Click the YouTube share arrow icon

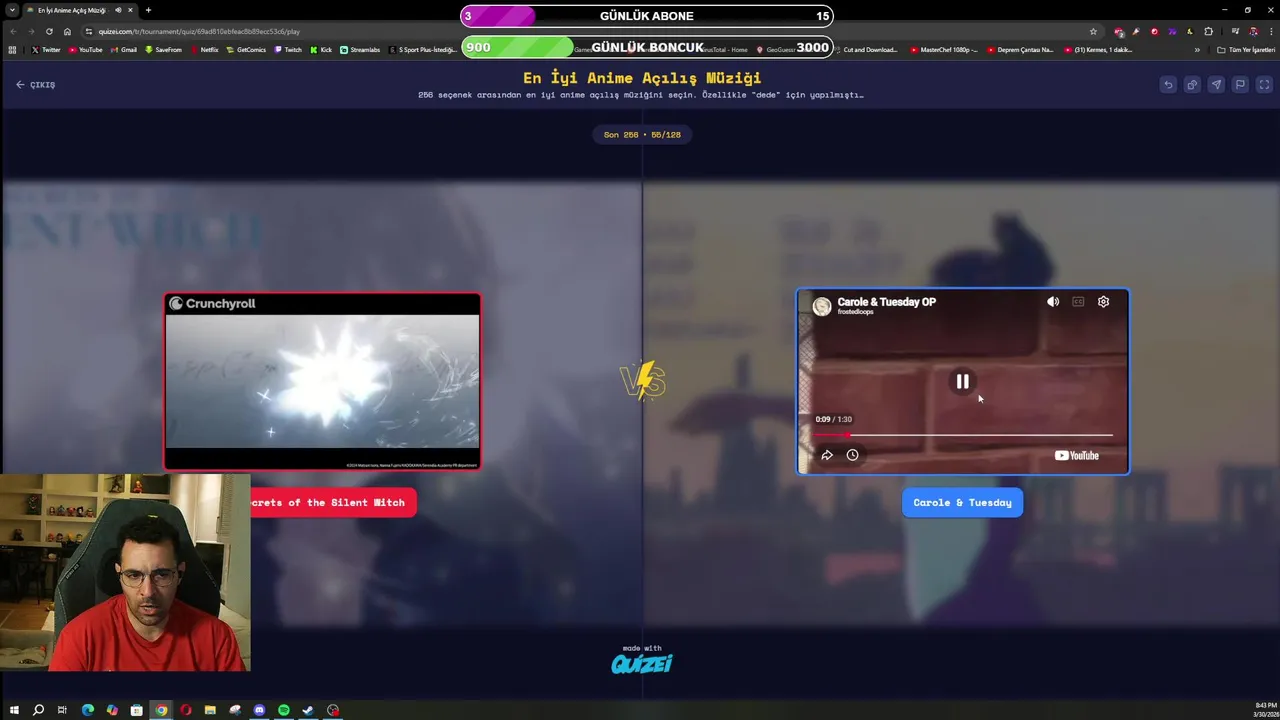tap(827, 455)
